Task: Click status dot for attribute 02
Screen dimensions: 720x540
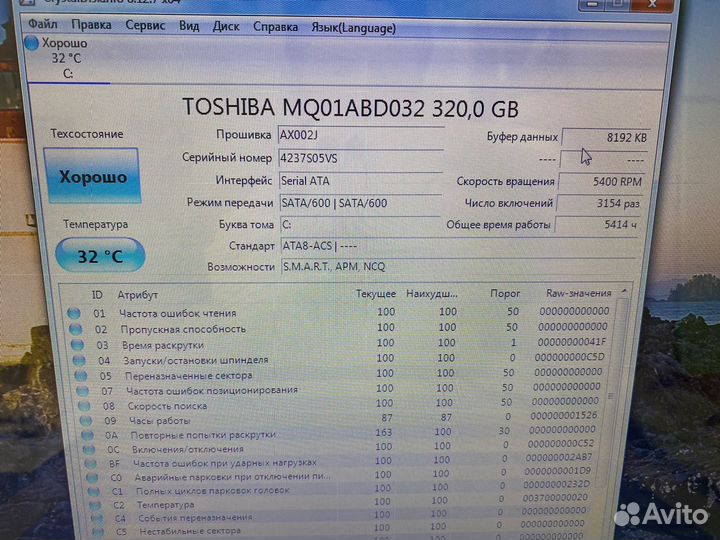Action: coord(75,329)
